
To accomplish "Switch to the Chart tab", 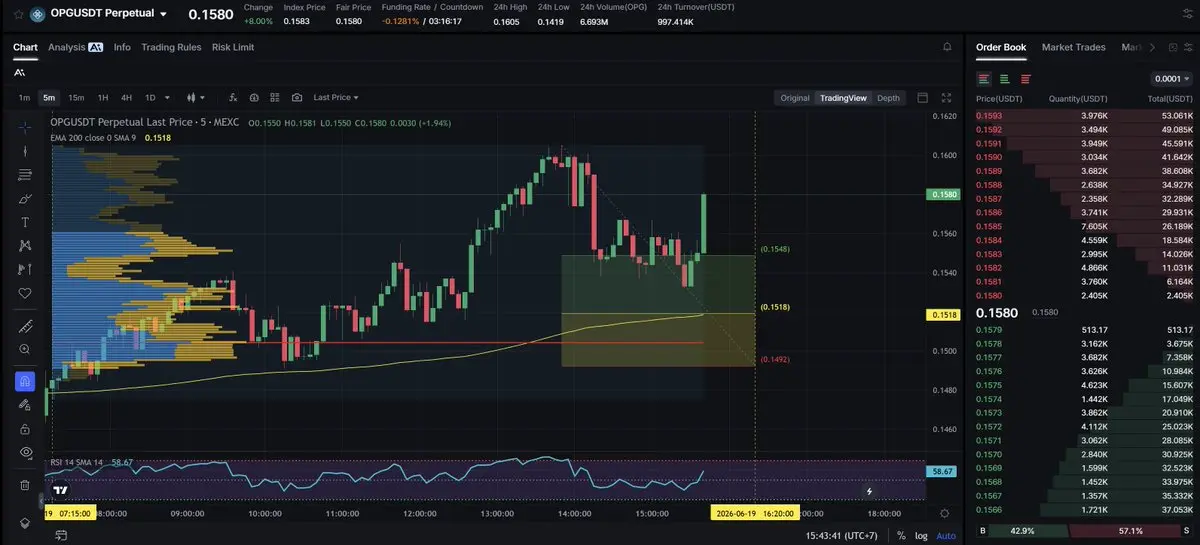I will click(x=25, y=47).
